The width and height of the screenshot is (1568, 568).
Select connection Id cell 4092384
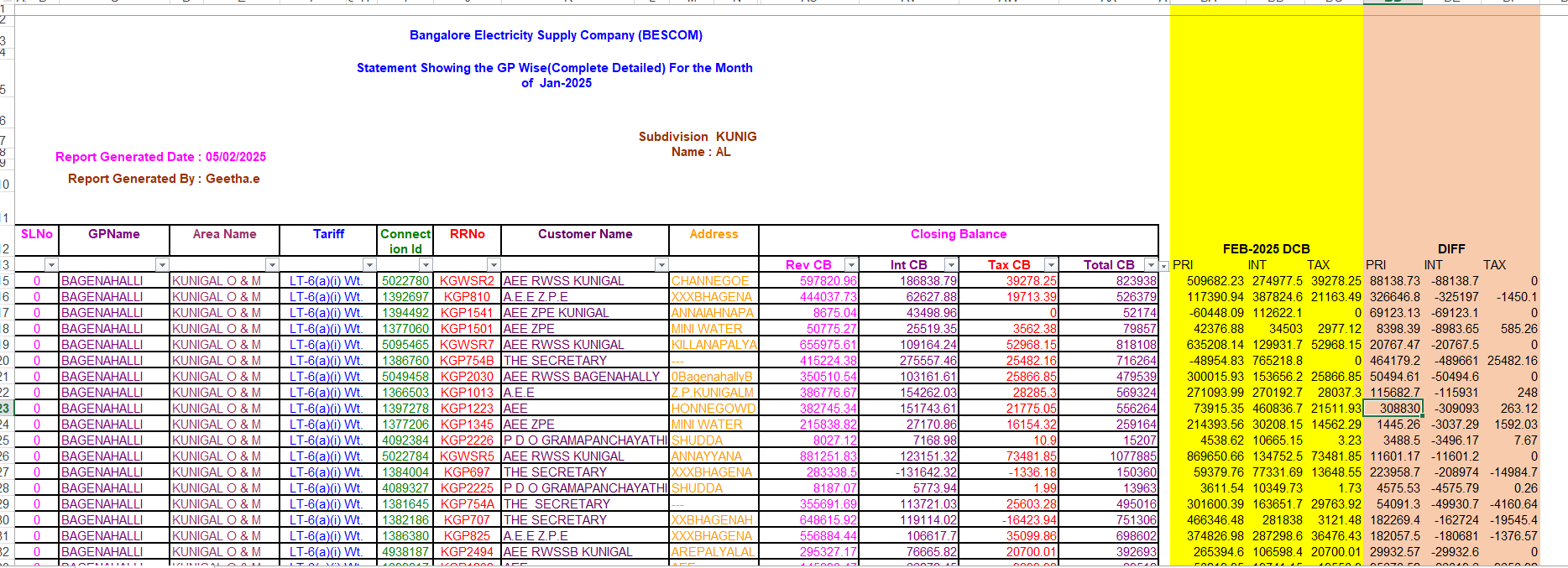point(405,440)
